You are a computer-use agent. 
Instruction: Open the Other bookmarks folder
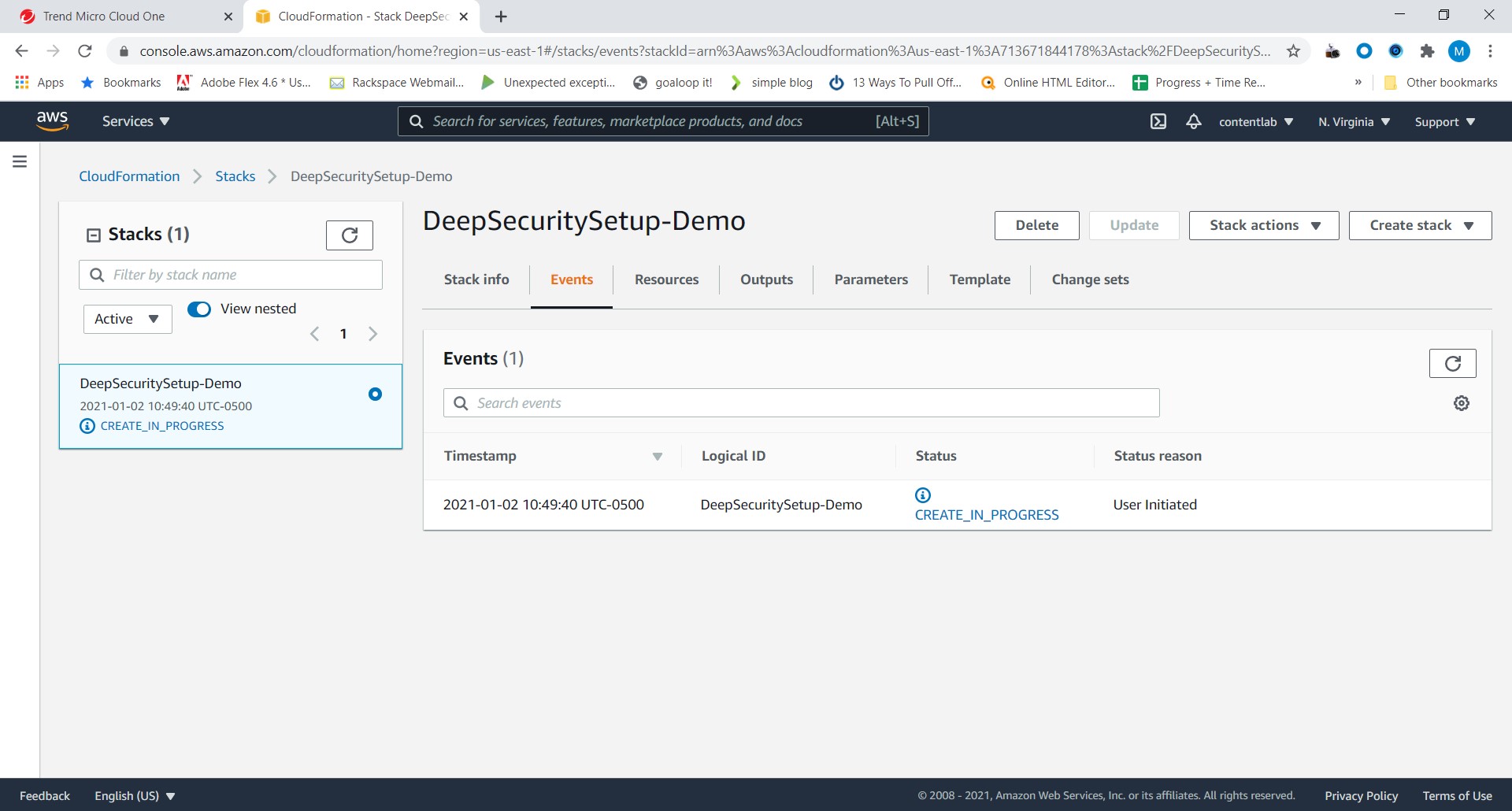1441,83
